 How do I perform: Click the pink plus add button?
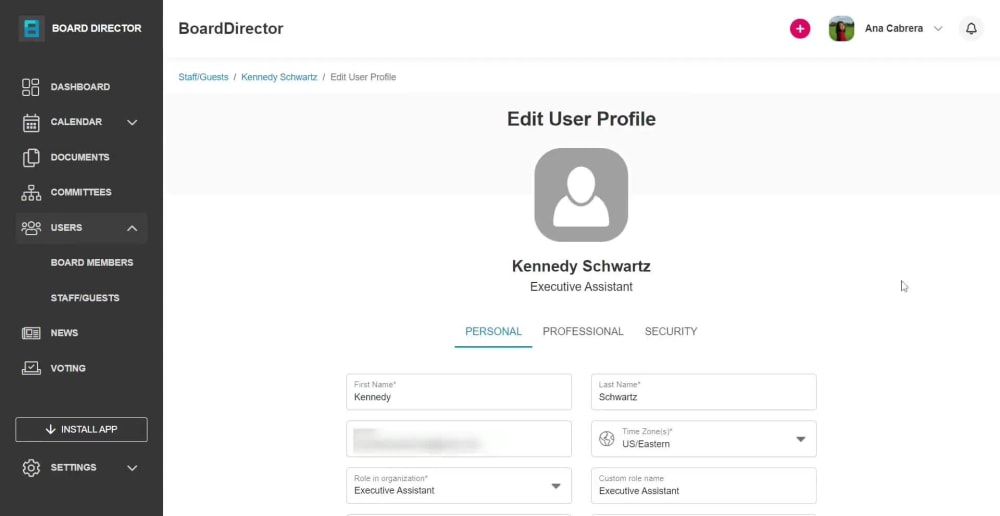tap(800, 29)
